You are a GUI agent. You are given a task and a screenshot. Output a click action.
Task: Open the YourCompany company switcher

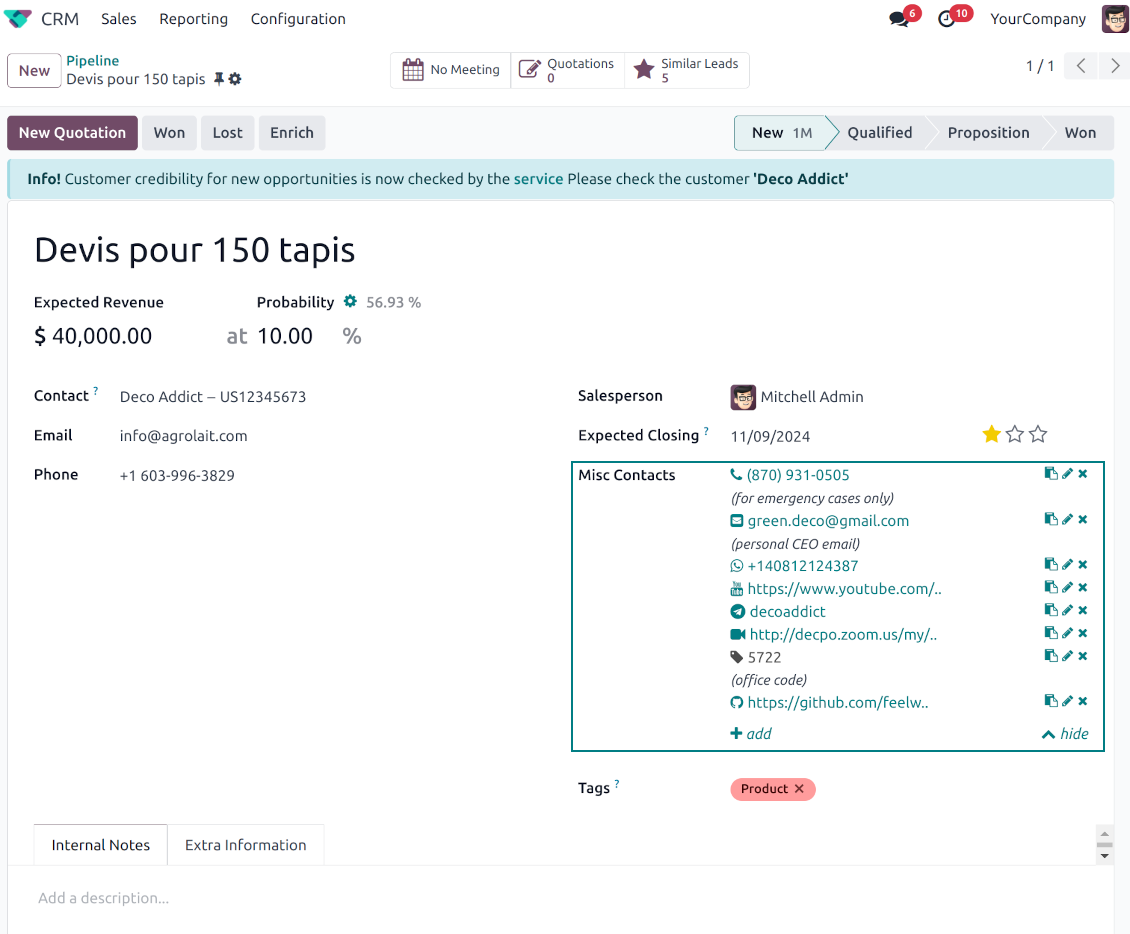1038,19
